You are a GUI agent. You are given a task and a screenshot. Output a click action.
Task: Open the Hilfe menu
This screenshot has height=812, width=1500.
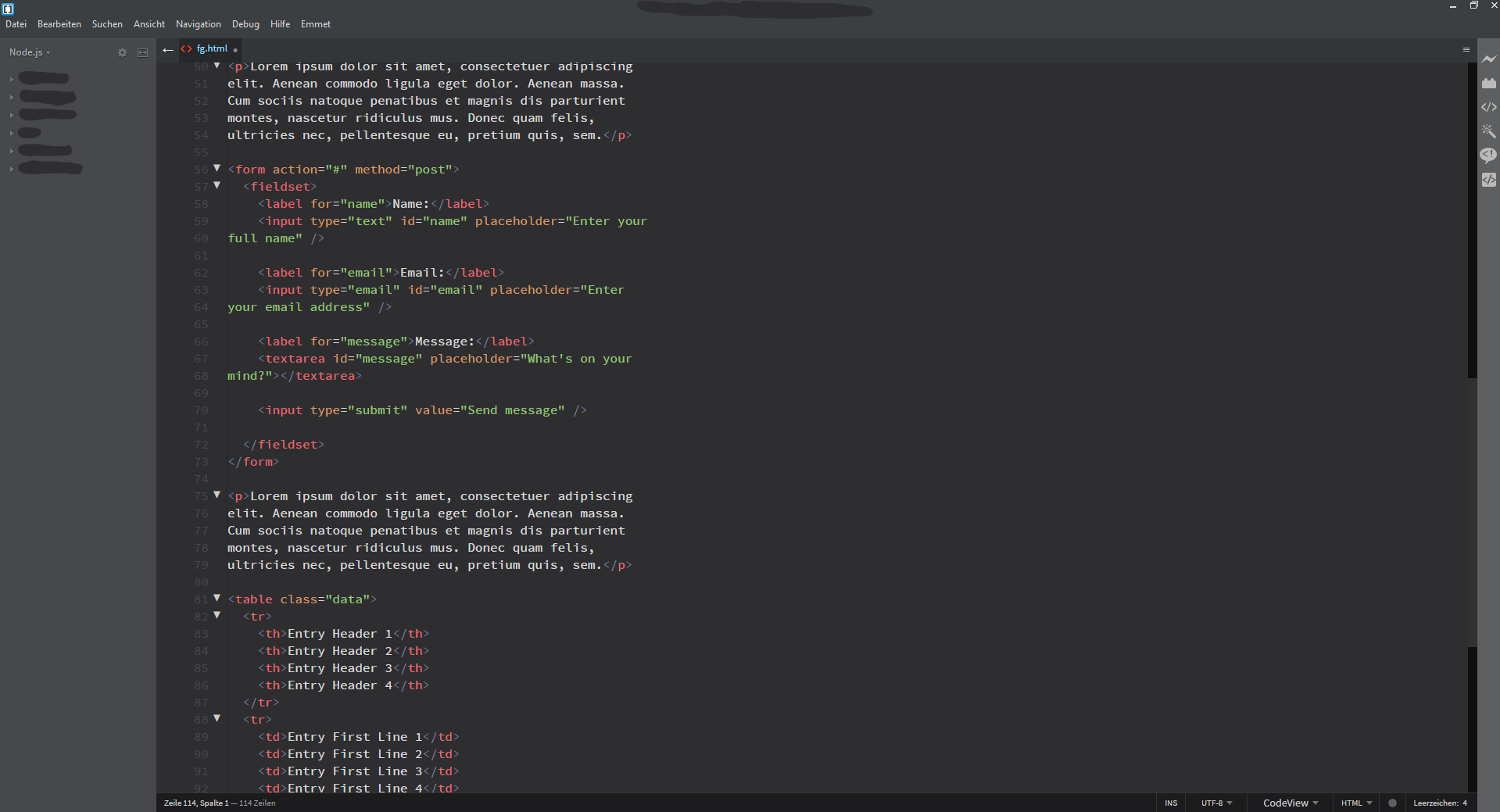click(x=280, y=24)
